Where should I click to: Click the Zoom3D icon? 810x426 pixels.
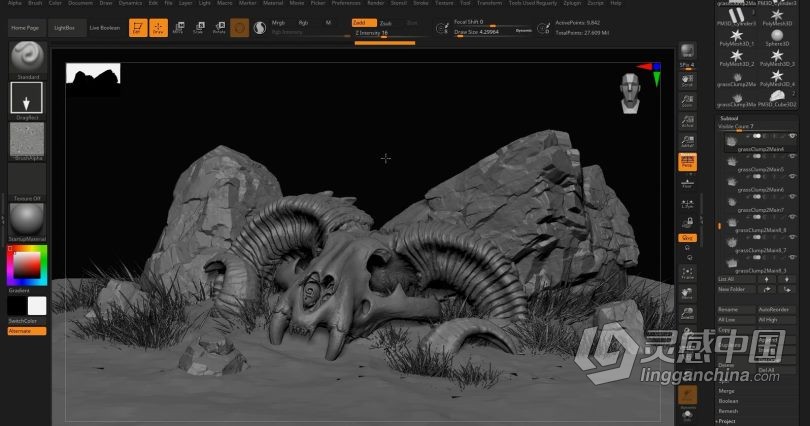pyautogui.click(x=688, y=313)
